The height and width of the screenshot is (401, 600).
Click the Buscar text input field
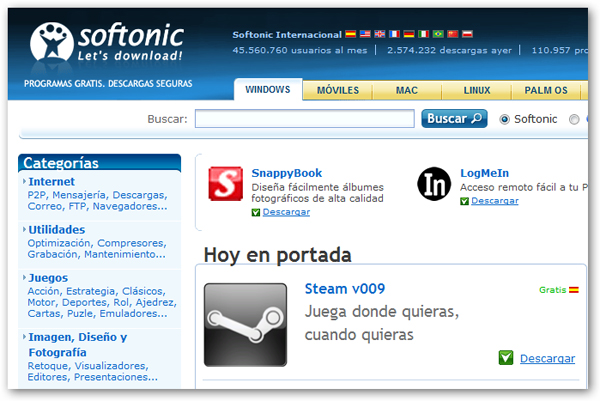pos(305,119)
